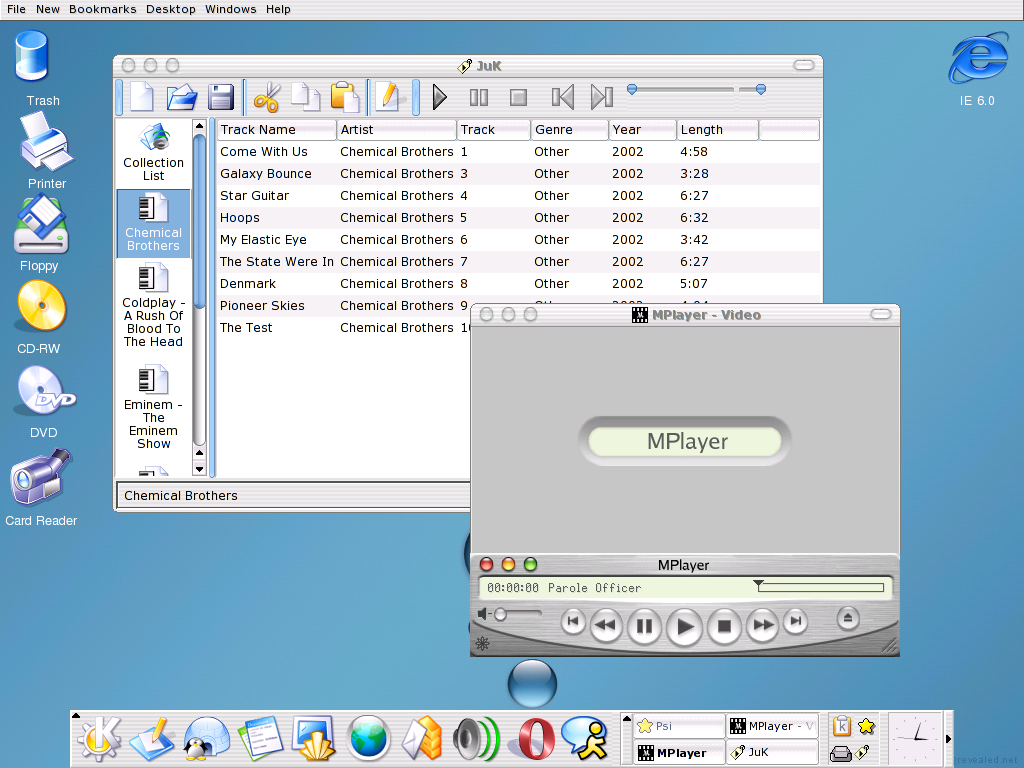
Task: Open the Windows menu
Action: tap(231, 9)
